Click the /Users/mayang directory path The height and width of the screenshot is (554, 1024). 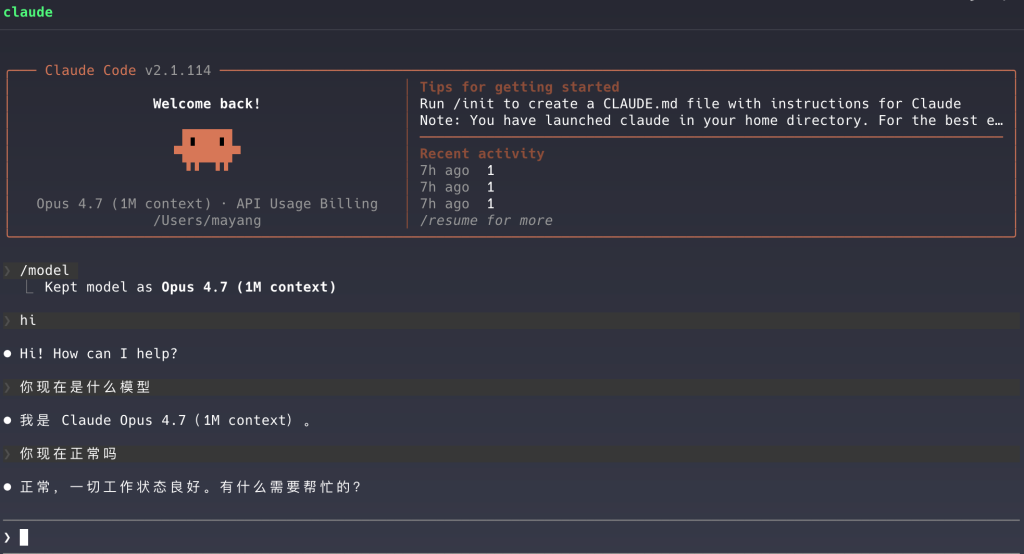click(207, 220)
